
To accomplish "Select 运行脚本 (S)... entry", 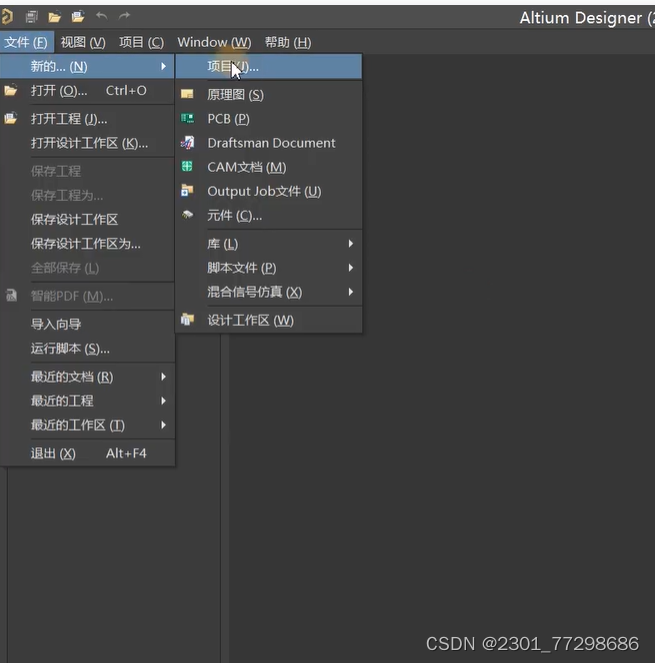I will [x=87, y=349].
